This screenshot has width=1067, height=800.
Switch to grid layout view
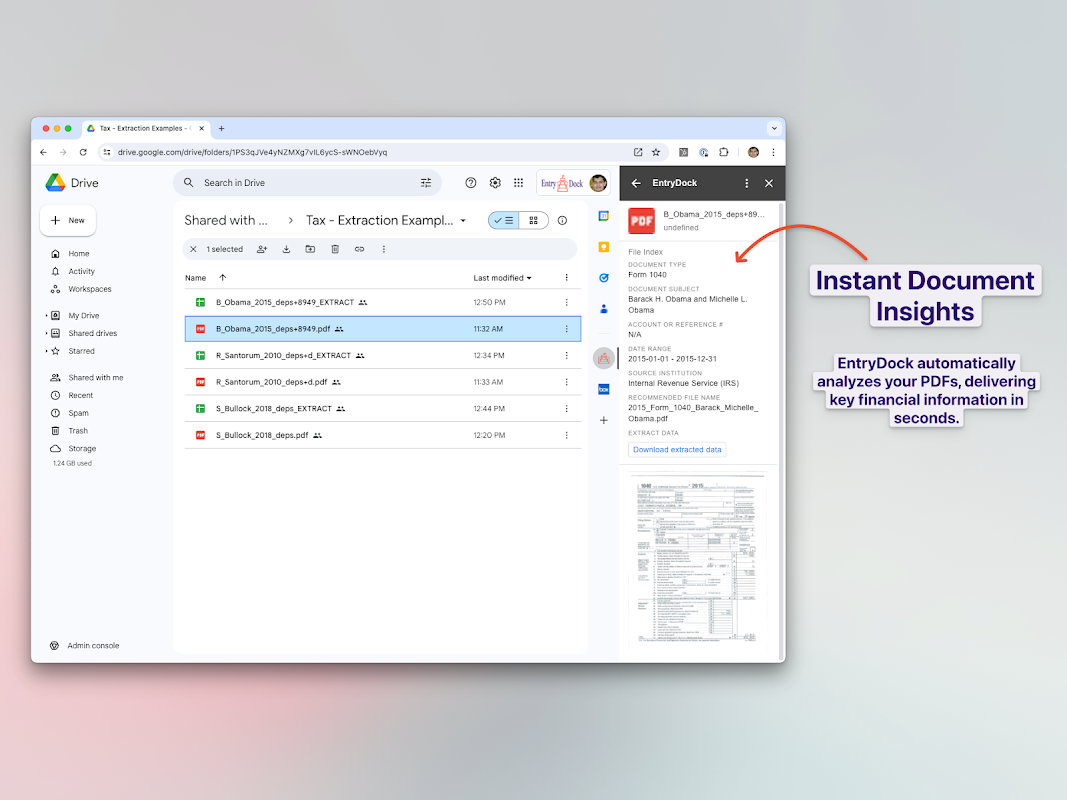(x=534, y=220)
